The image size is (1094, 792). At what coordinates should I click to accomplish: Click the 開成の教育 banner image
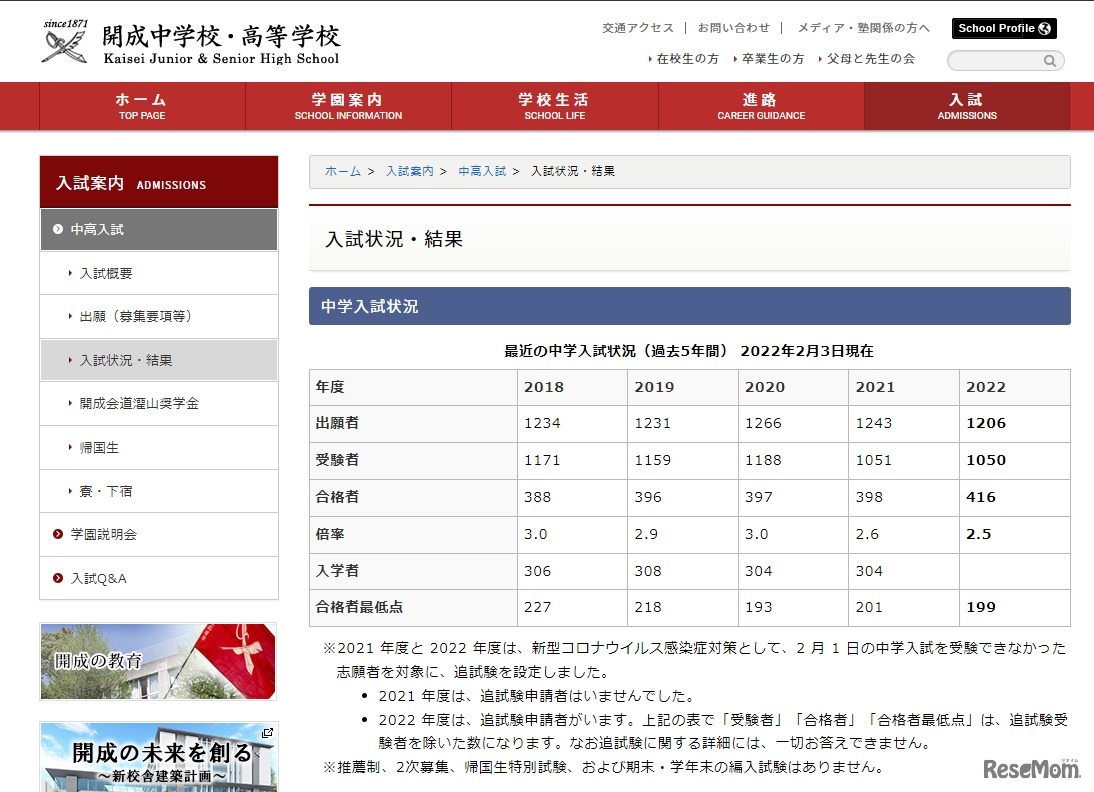pyautogui.click(x=158, y=661)
